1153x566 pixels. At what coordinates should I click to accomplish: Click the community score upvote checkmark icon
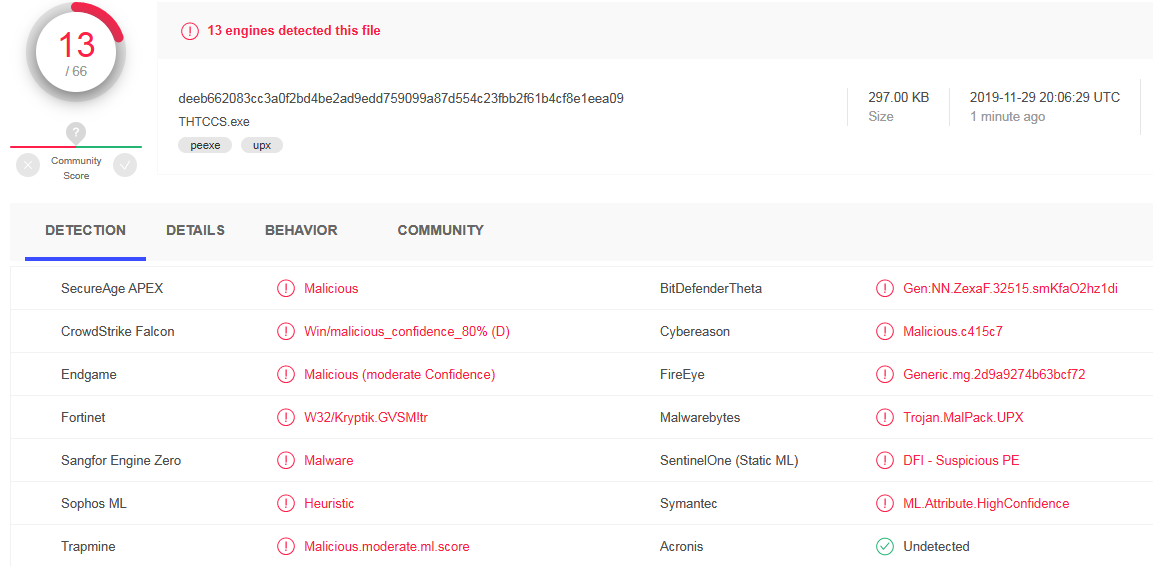(x=124, y=166)
